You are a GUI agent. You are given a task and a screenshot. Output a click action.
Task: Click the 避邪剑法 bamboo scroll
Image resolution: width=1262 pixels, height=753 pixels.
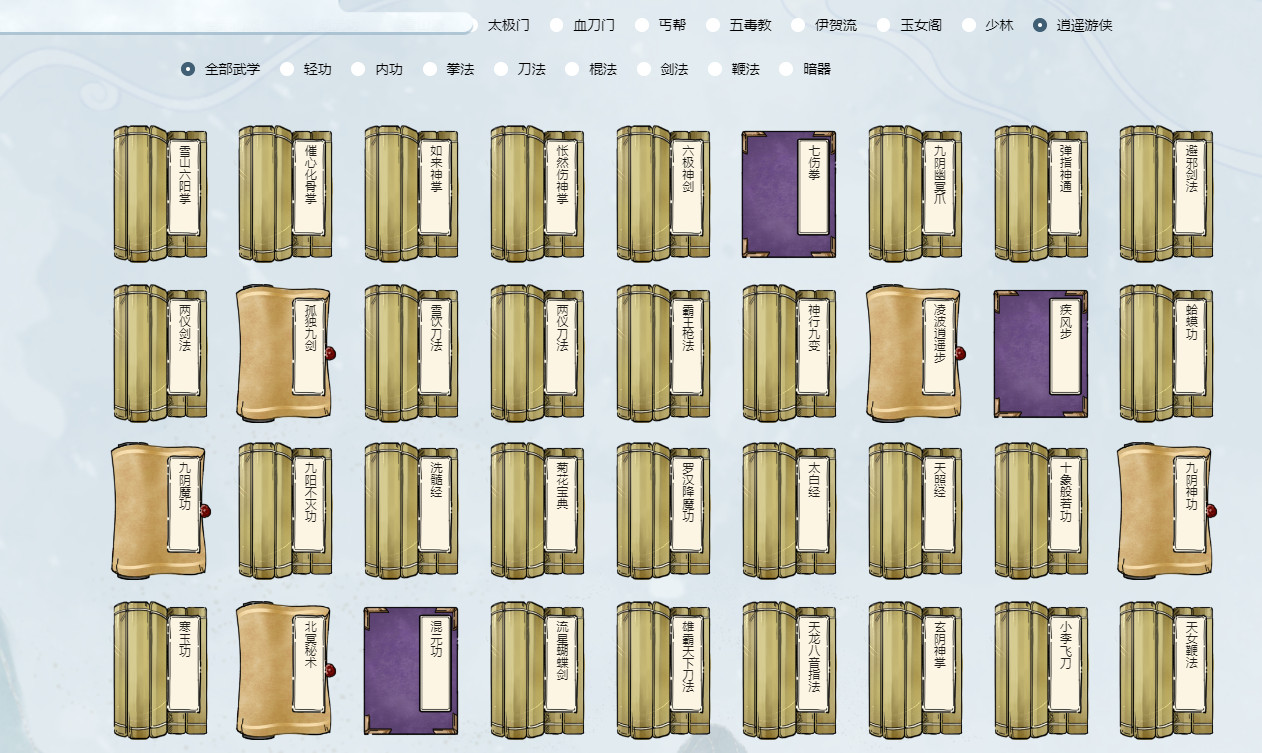tap(1166, 194)
